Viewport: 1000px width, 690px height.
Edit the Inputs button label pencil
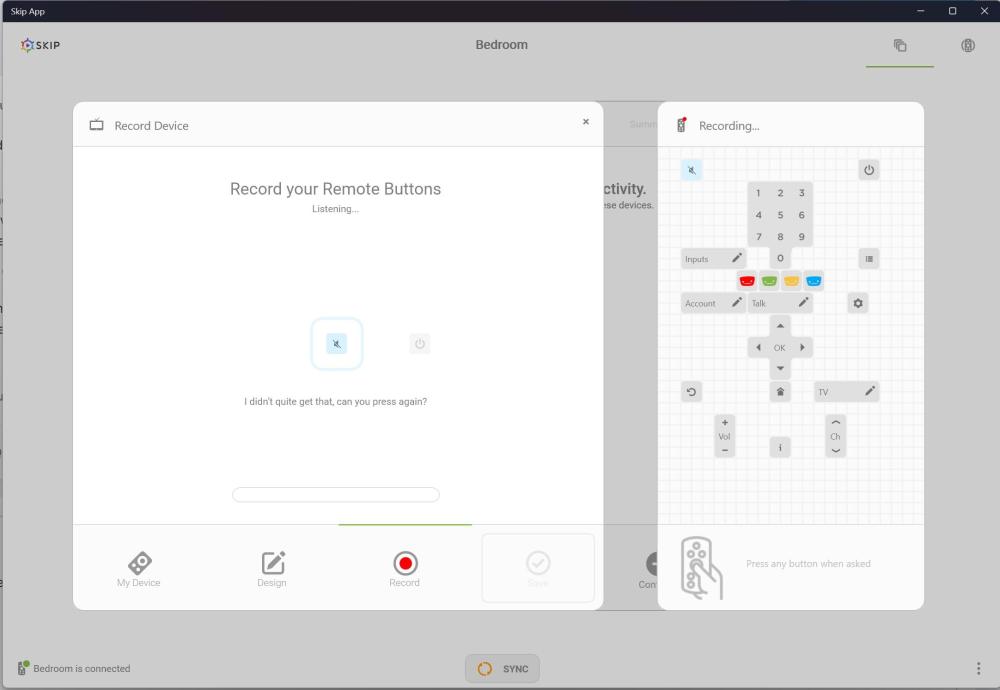tap(737, 258)
